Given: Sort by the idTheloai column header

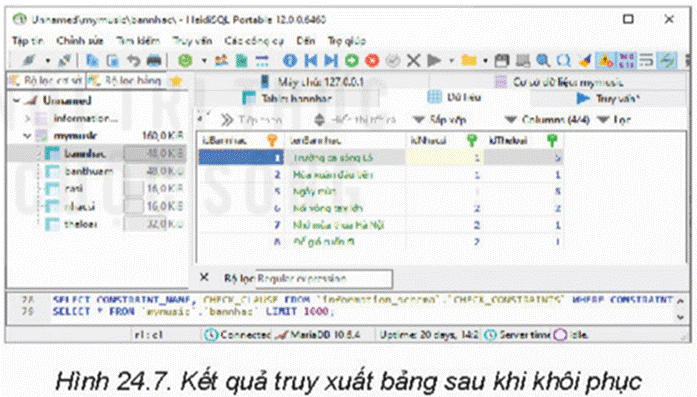Looking at the screenshot, I should (524, 140).
